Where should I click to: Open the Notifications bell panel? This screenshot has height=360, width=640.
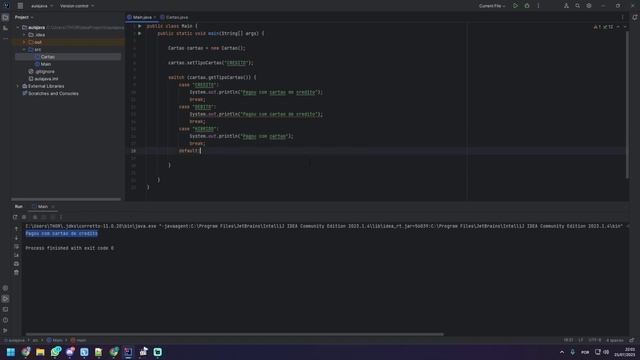coord(635,18)
